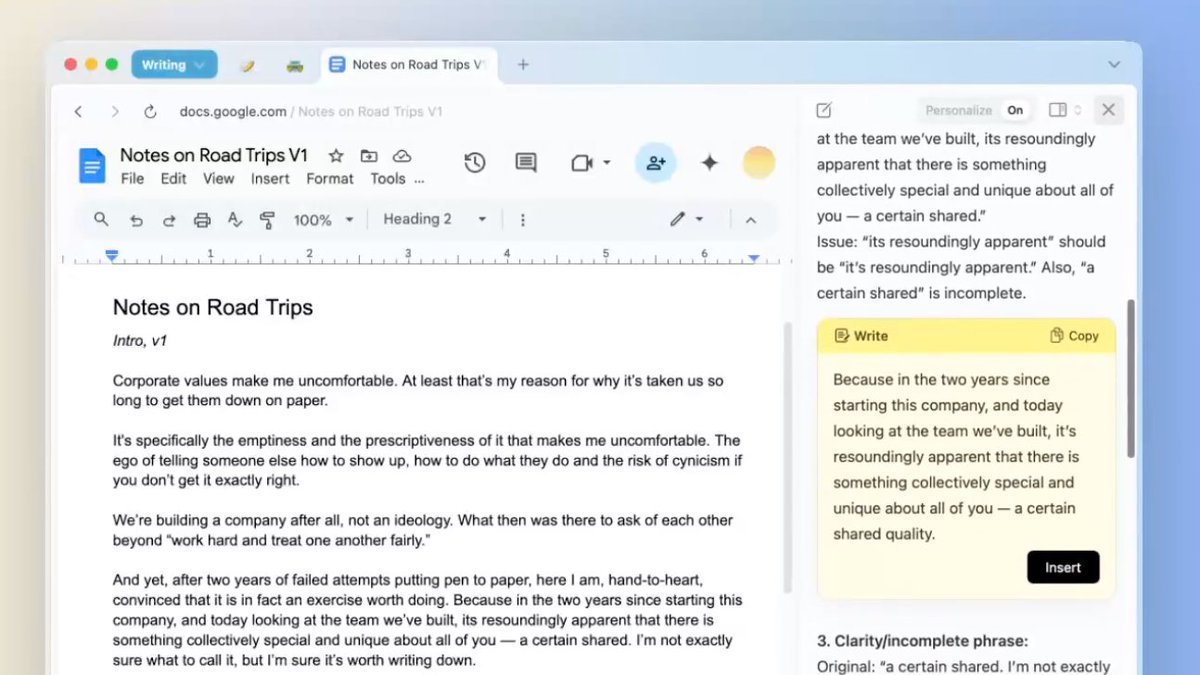Open the side panel layout selector
The width and height of the screenshot is (1200, 675).
click(x=1065, y=110)
